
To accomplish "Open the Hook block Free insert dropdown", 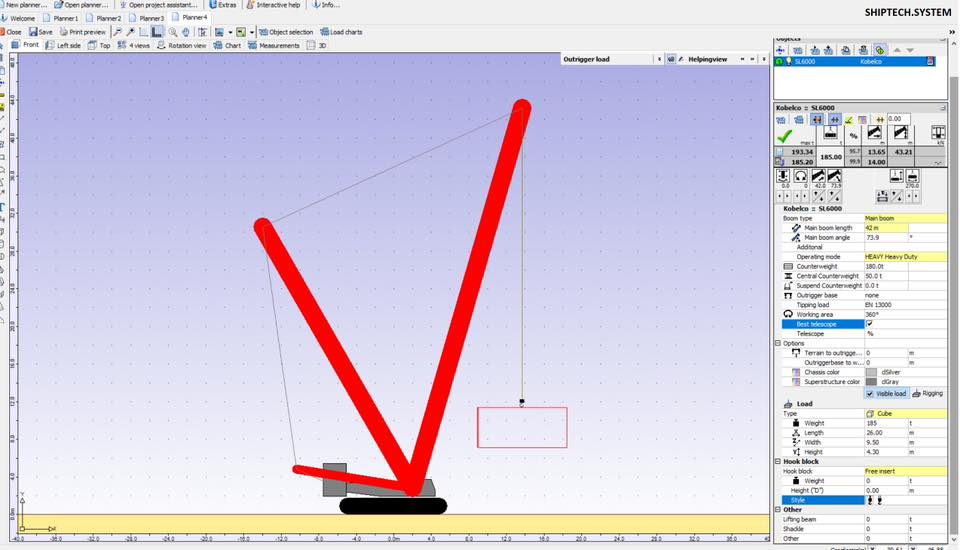I will (x=905, y=471).
